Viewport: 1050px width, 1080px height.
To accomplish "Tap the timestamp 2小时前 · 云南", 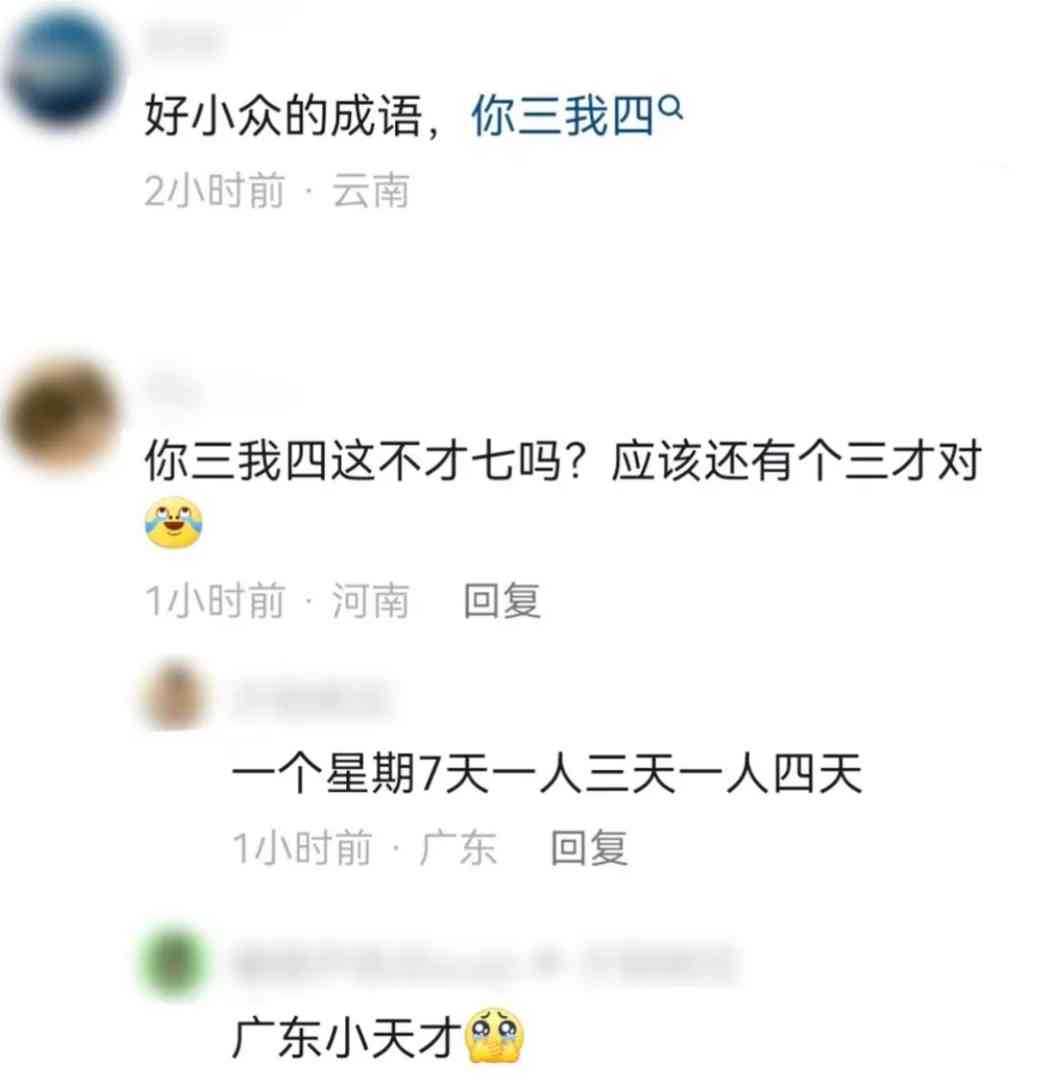I will tap(277, 191).
